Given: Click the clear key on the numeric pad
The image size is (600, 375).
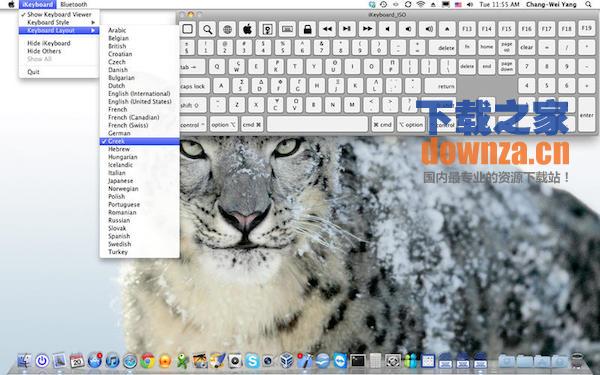Looking at the screenshot, I should point(527,47).
